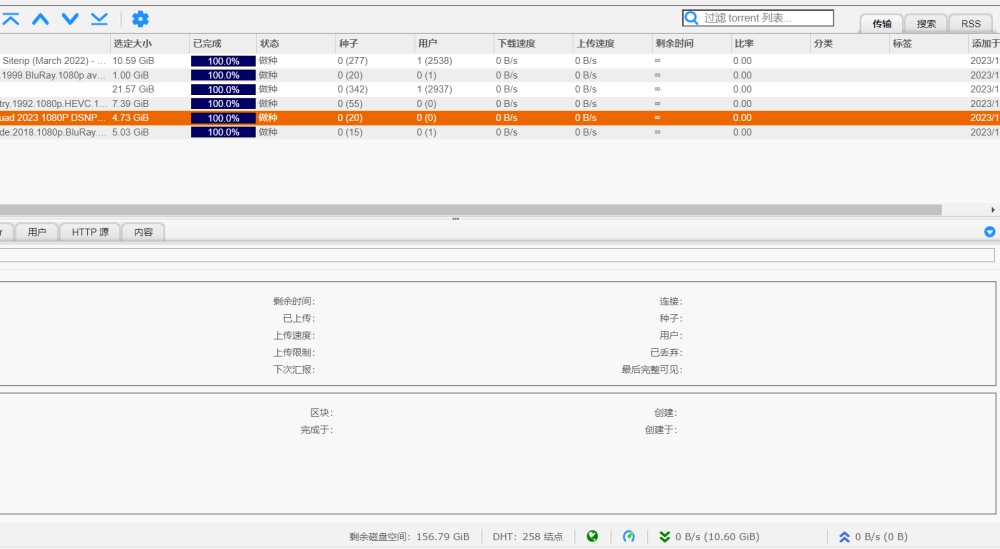Click the 7.39 GiB size cell
1000x549 pixels.
coord(131,103)
